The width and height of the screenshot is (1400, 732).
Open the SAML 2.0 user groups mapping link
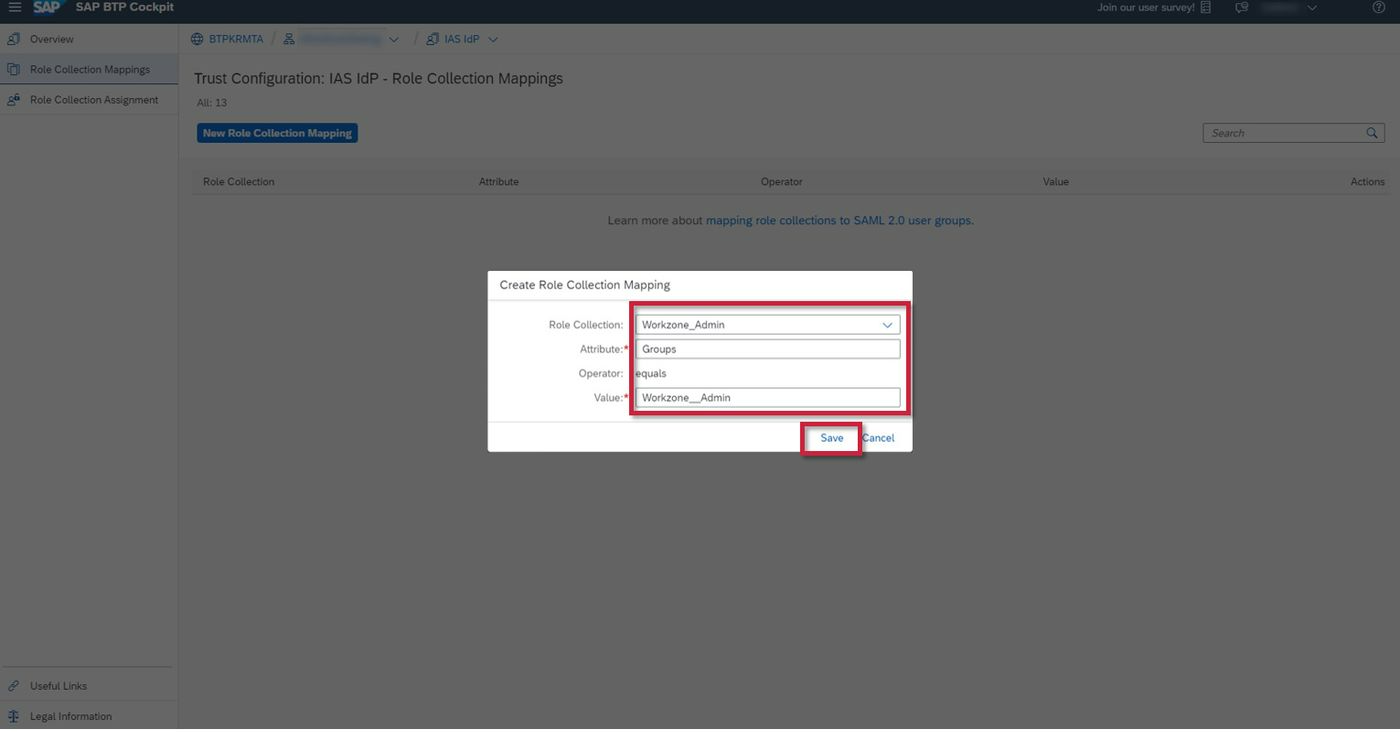tap(839, 221)
